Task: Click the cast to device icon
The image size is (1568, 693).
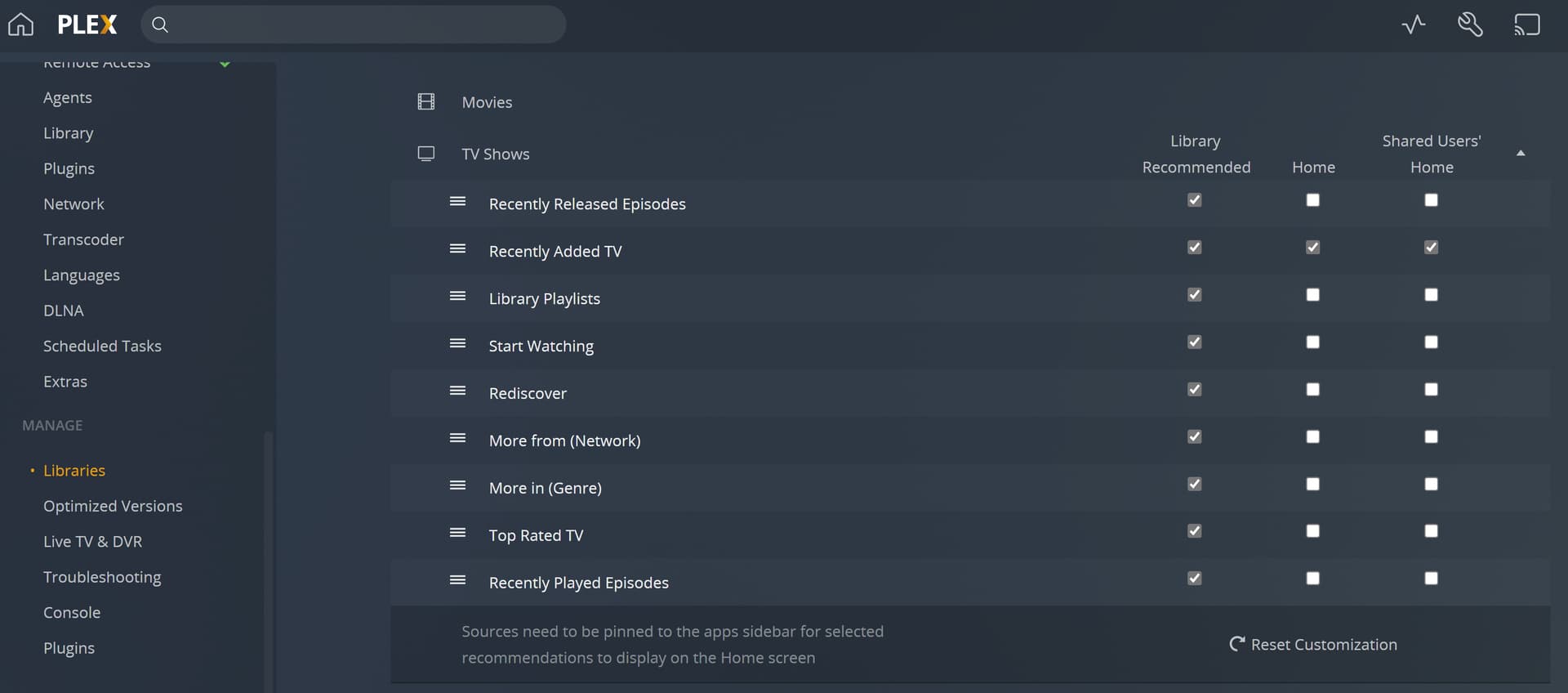Action: click(1526, 25)
